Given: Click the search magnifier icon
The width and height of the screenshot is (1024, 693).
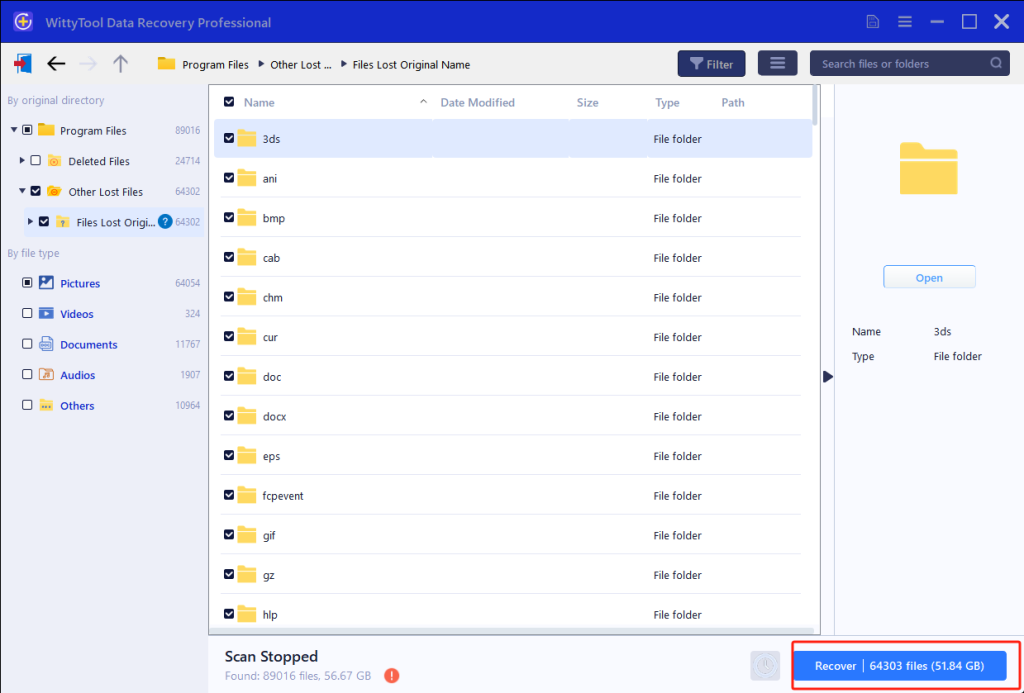Looking at the screenshot, I should (x=996, y=64).
